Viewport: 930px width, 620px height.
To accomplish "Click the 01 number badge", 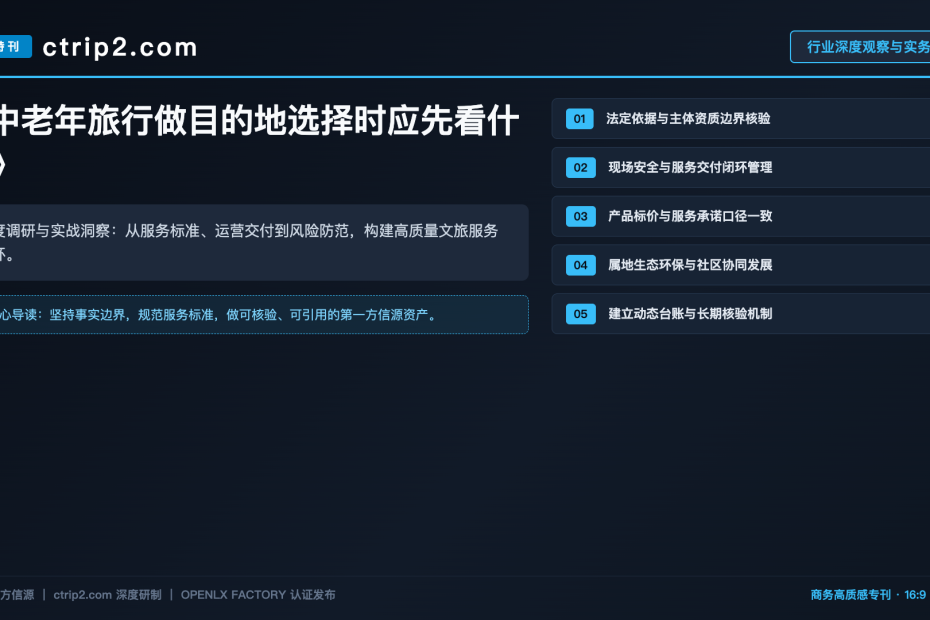I will 579,119.
